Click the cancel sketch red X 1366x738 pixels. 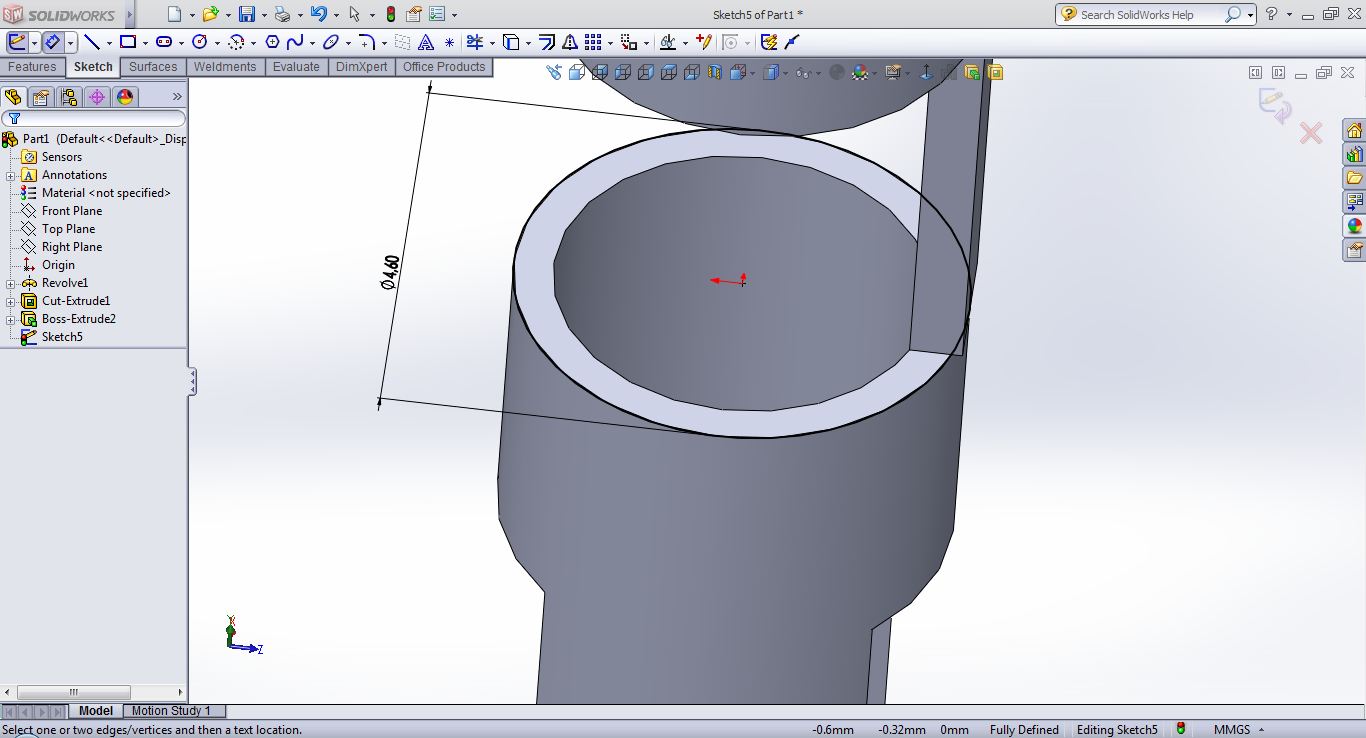point(1310,133)
